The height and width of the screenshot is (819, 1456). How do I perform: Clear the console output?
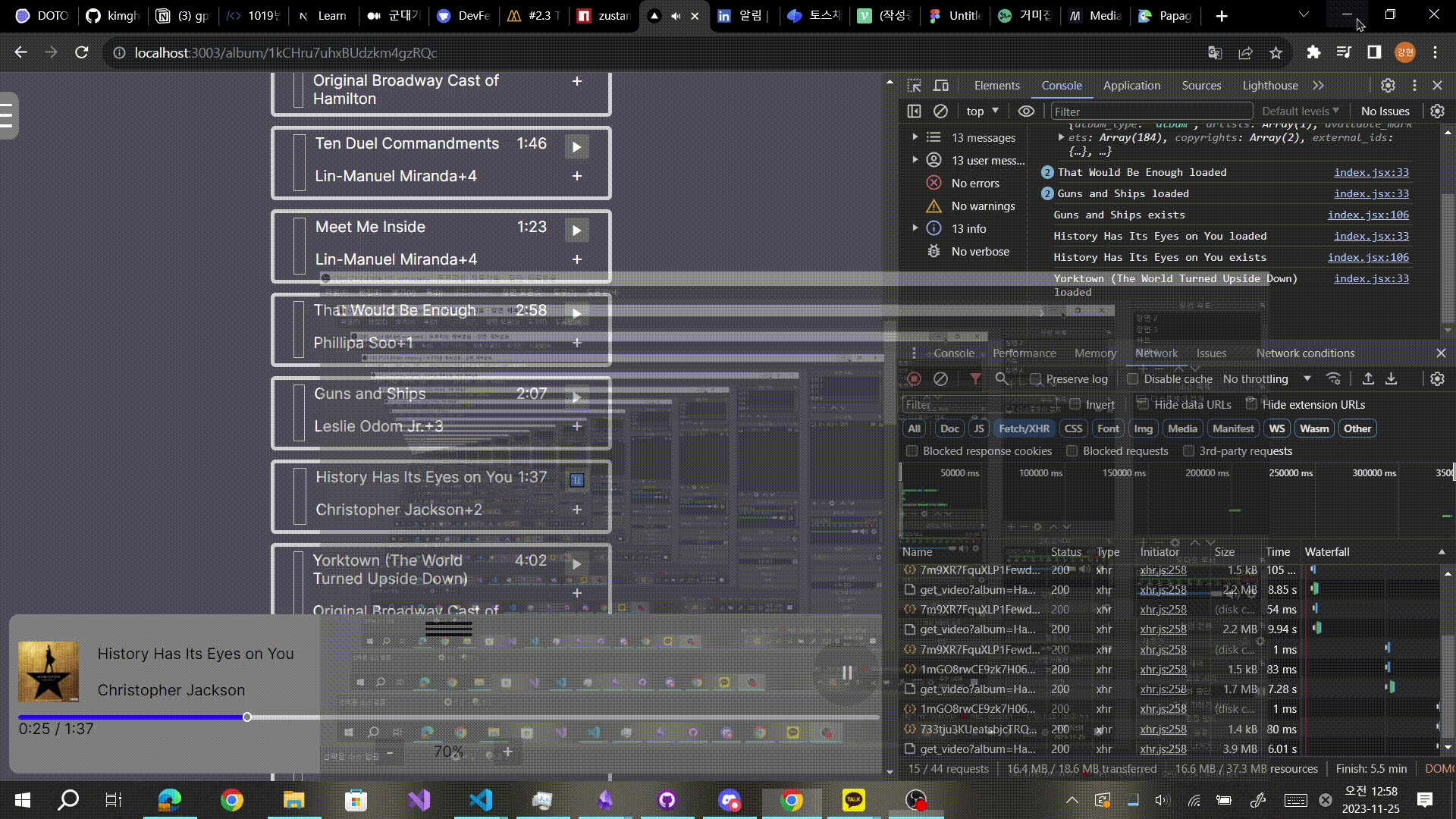point(940,111)
